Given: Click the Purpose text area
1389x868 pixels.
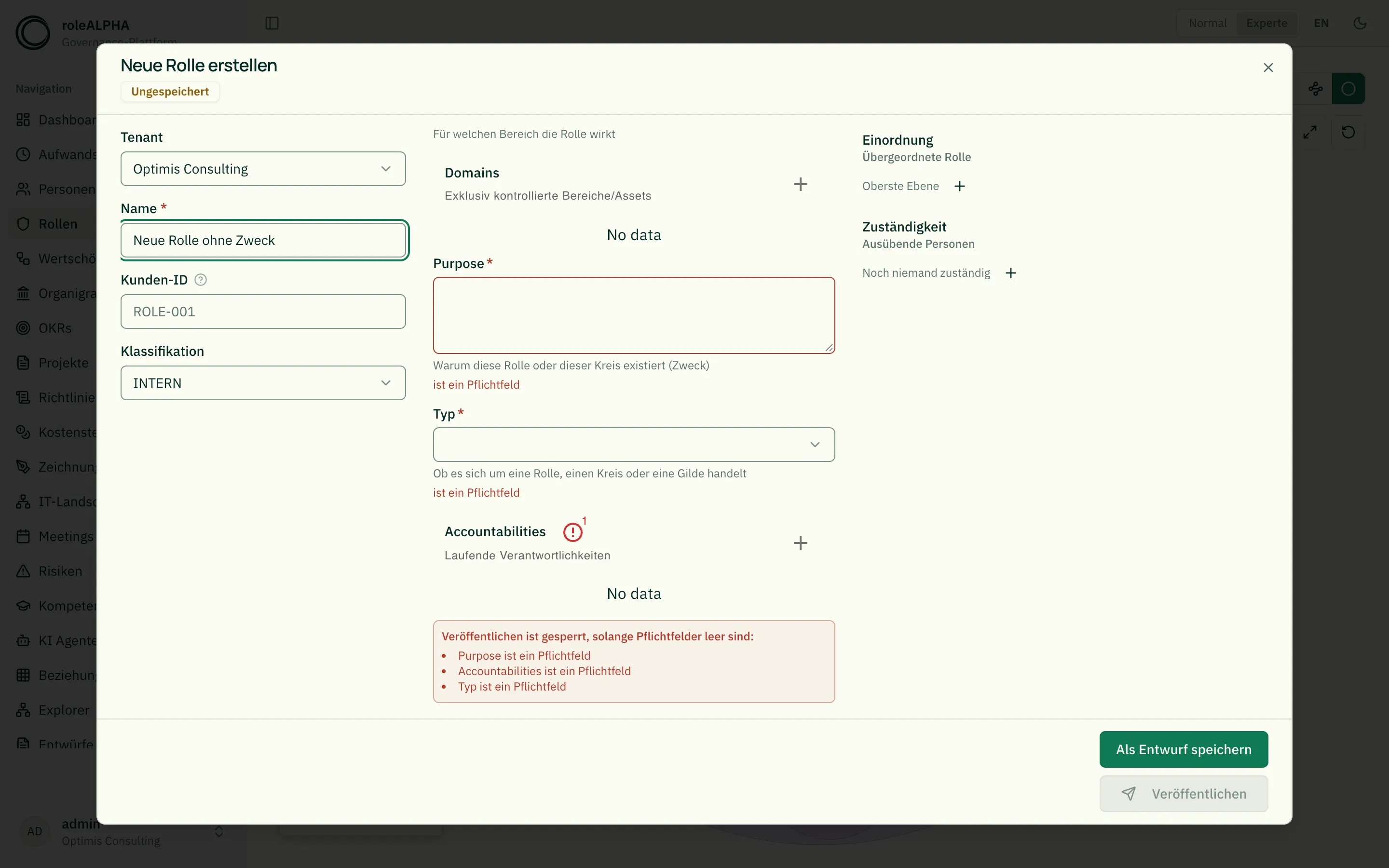Looking at the screenshot, I should (634, 315).
